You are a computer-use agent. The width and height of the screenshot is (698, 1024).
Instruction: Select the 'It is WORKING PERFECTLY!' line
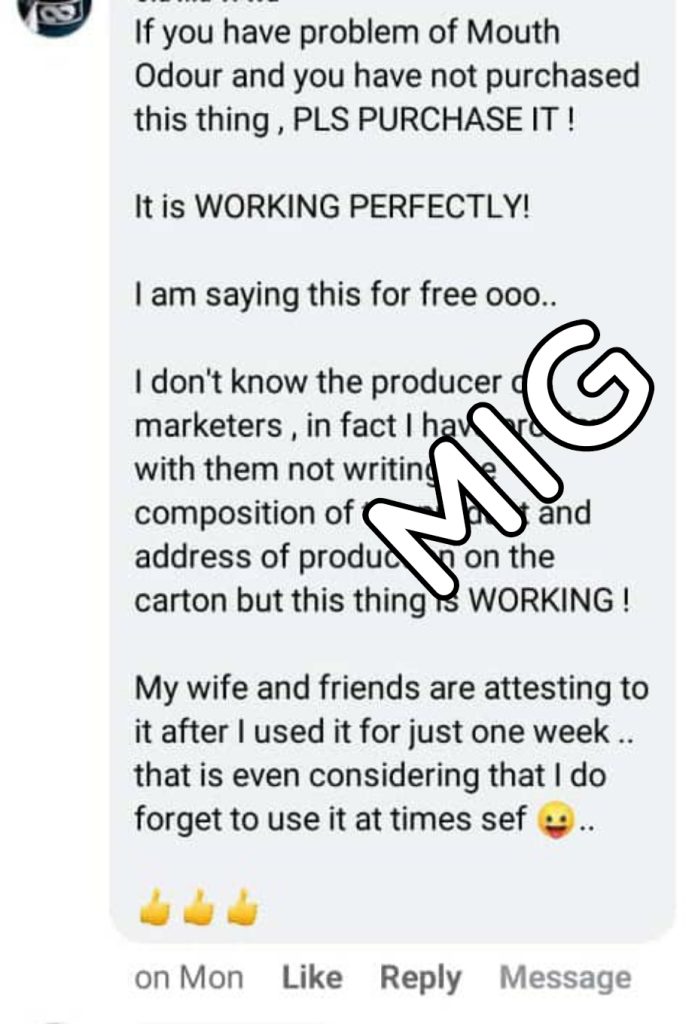coord(332,207)
